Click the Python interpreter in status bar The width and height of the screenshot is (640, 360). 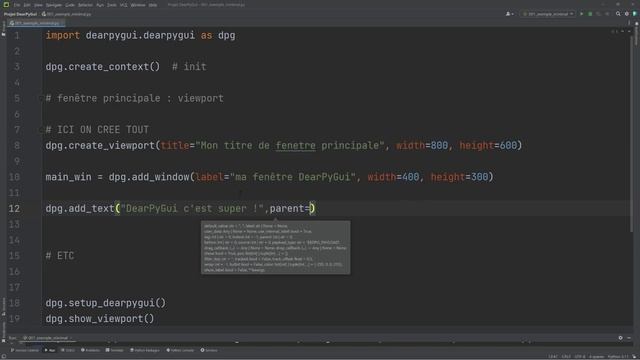tap(619, 357)
